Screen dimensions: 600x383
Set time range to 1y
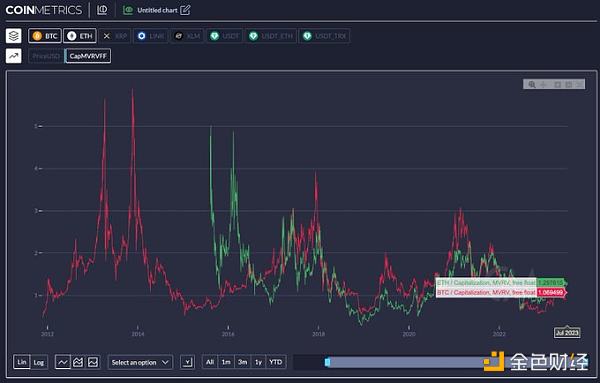click(x=258, y=362)
